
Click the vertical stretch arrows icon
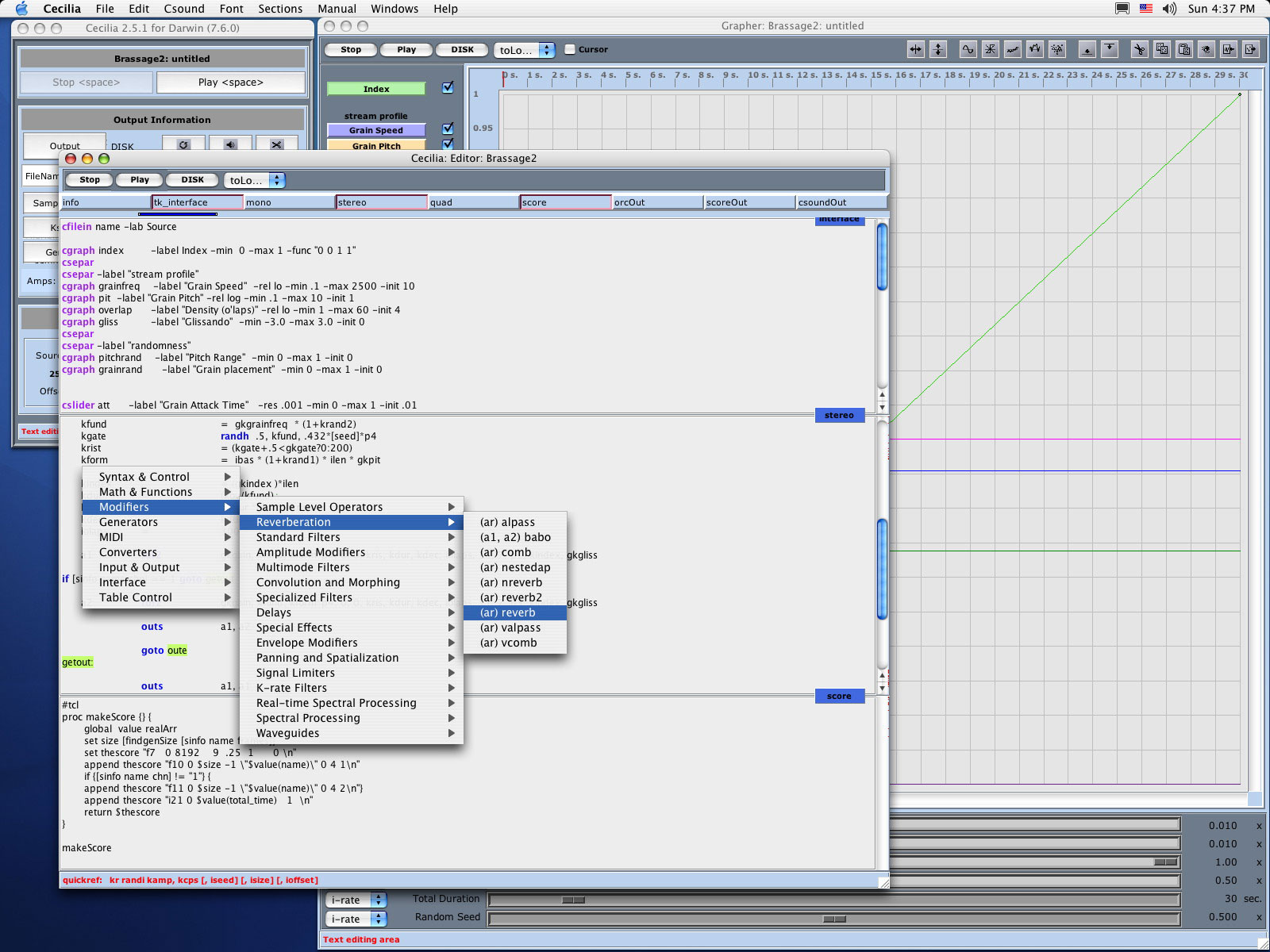[938, 49]
